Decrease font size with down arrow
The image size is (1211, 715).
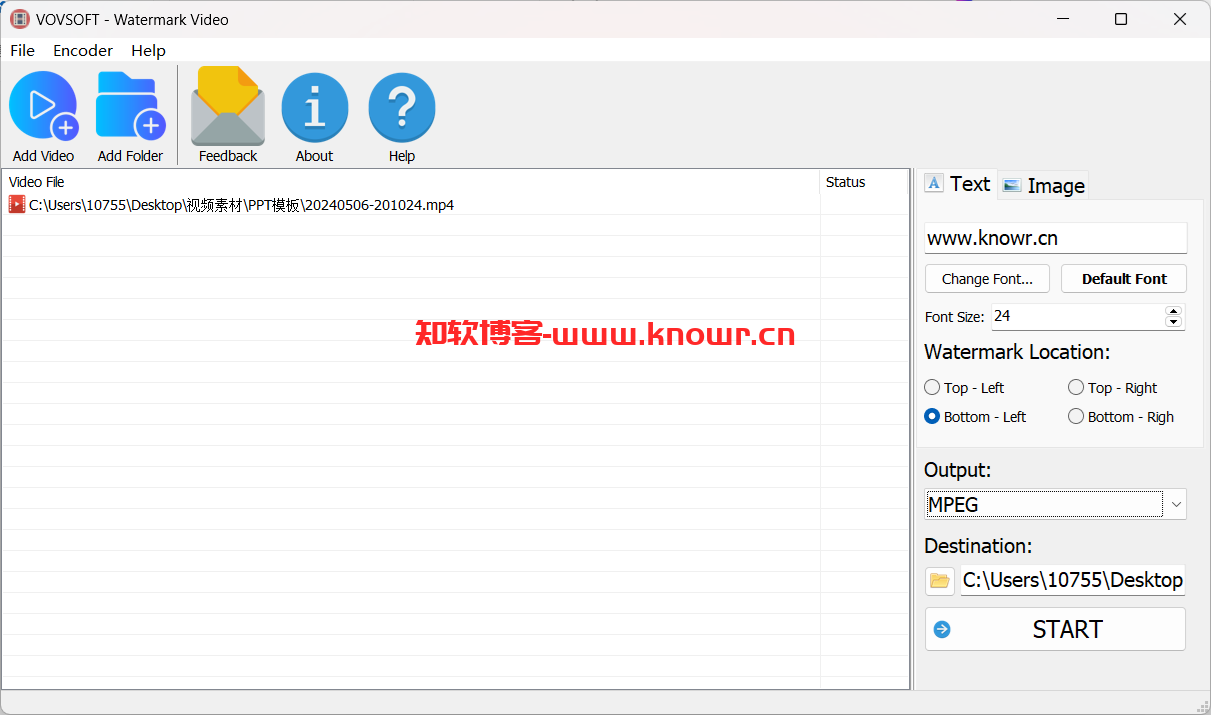pos(1174,322)
